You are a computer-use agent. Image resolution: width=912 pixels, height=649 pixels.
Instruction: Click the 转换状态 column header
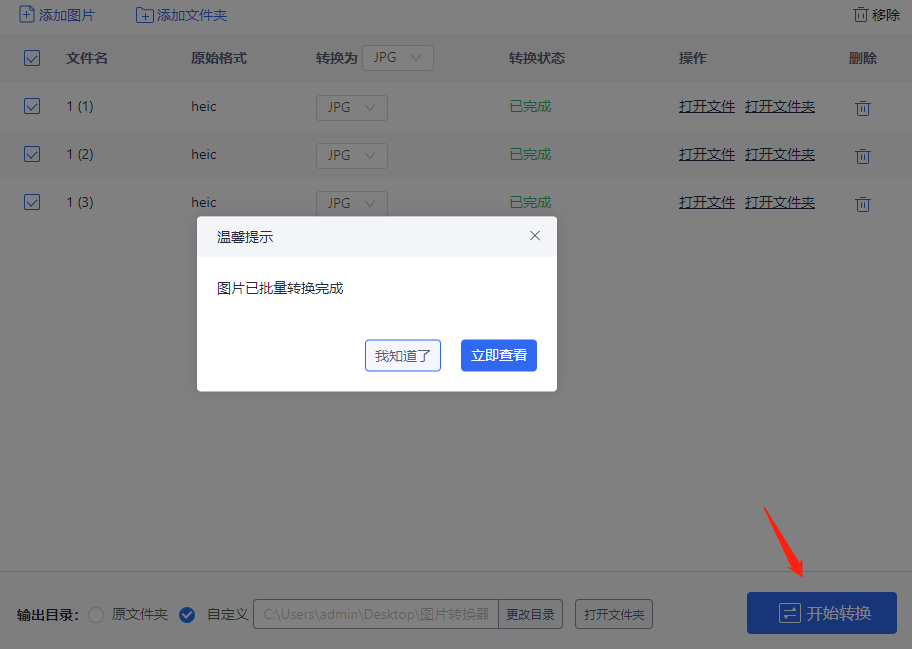click(537, 58)
